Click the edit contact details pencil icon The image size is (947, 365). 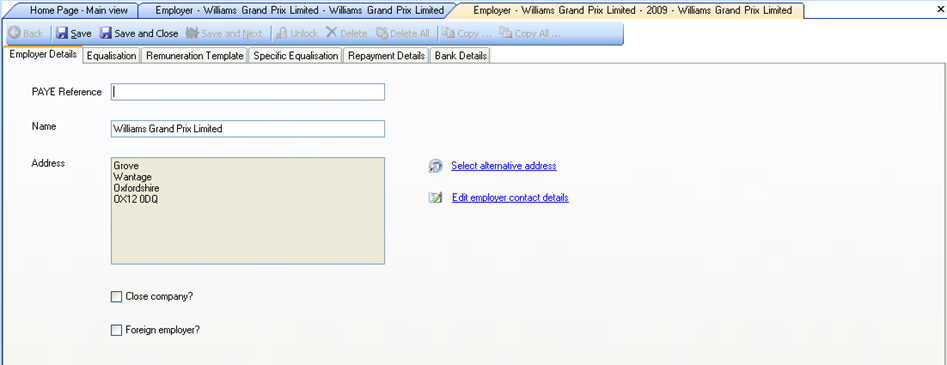pos(435,198)
